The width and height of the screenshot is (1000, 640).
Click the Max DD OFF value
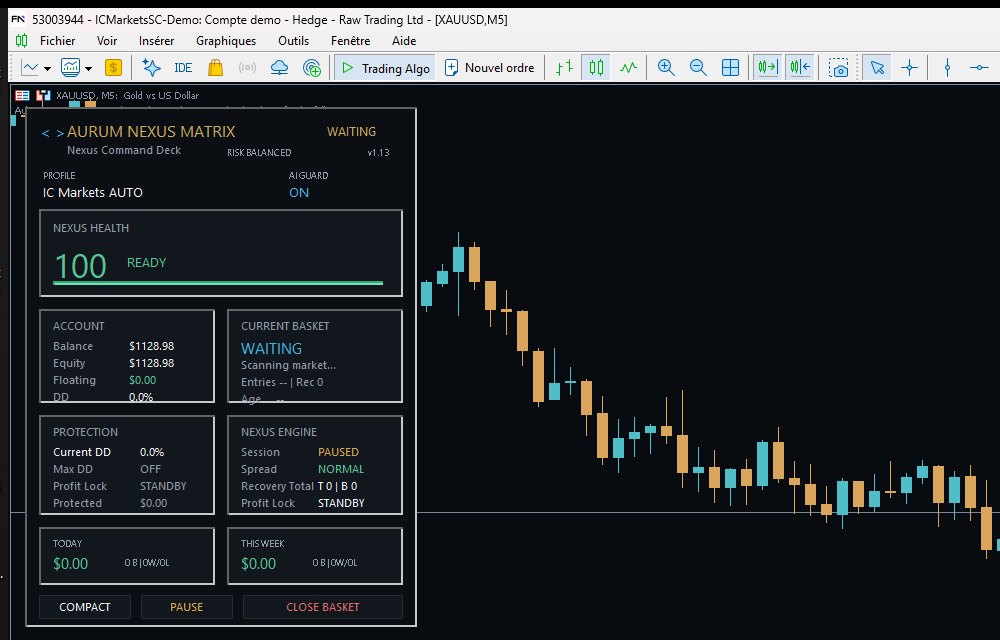tap(151, 469)
